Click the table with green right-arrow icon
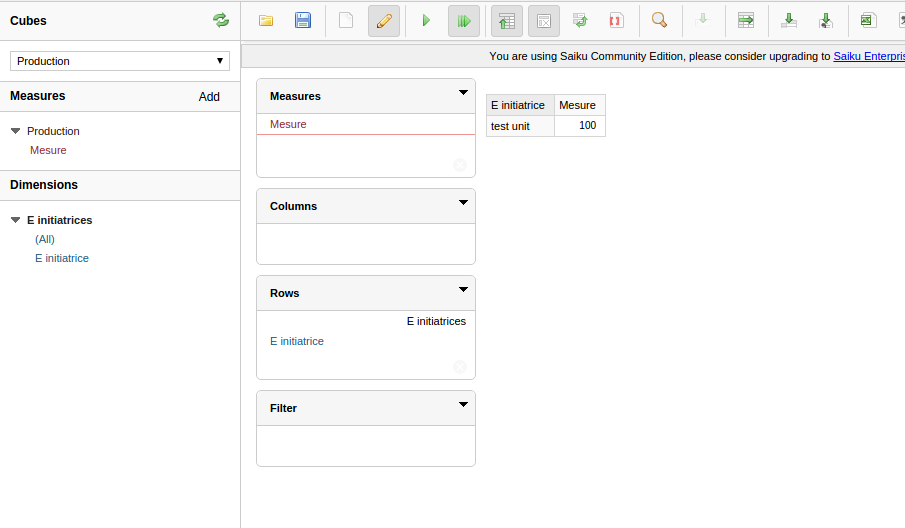This screenshot has width=905, height=528. [746, 21]
